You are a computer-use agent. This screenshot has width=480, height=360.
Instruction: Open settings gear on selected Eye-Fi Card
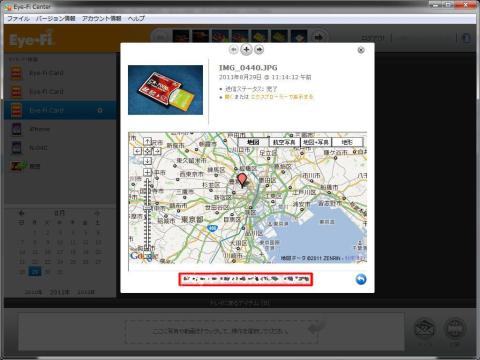[x=100, y=110]
